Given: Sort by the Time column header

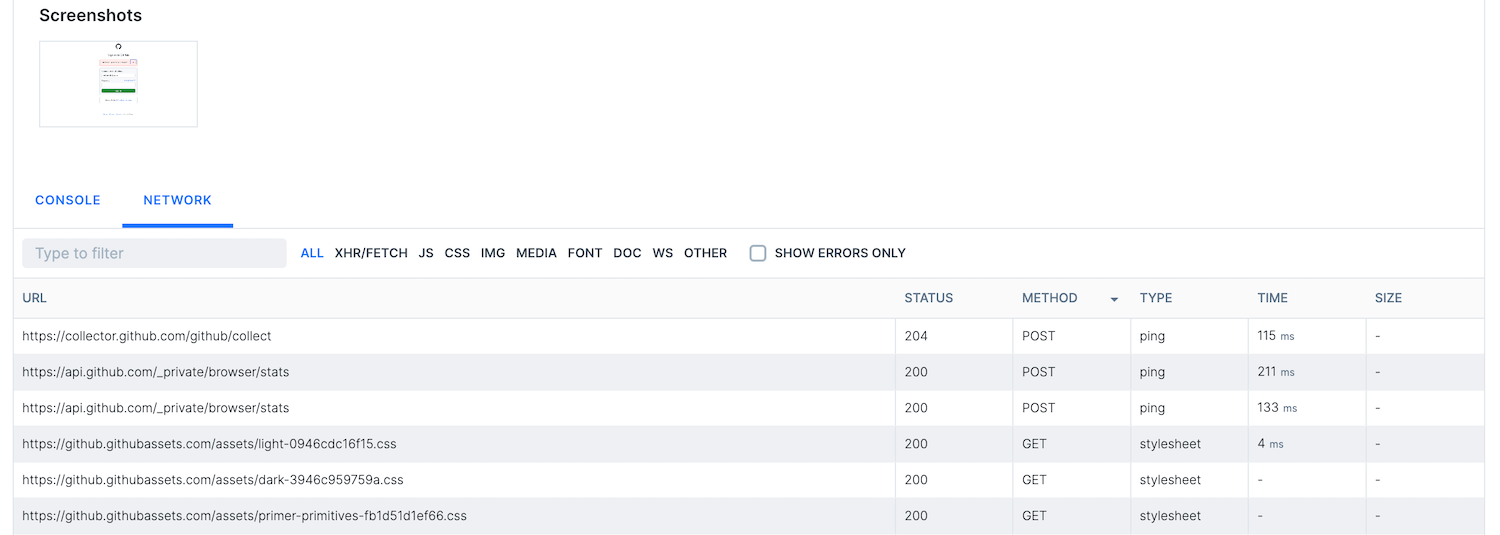Looking at the screenshot, I should tap(1272, 298).
